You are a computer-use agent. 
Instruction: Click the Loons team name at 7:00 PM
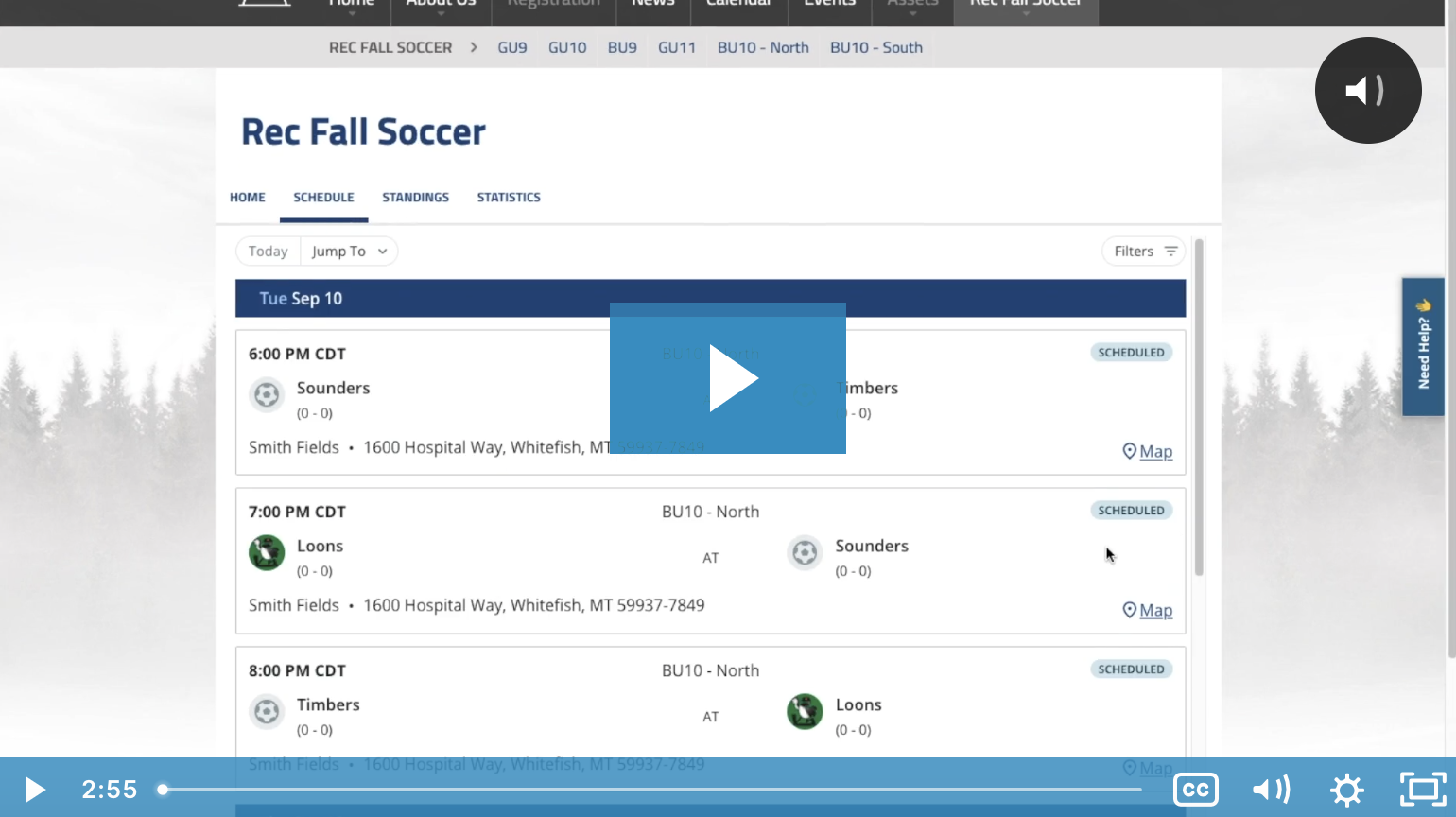click(x=320, y=546)
